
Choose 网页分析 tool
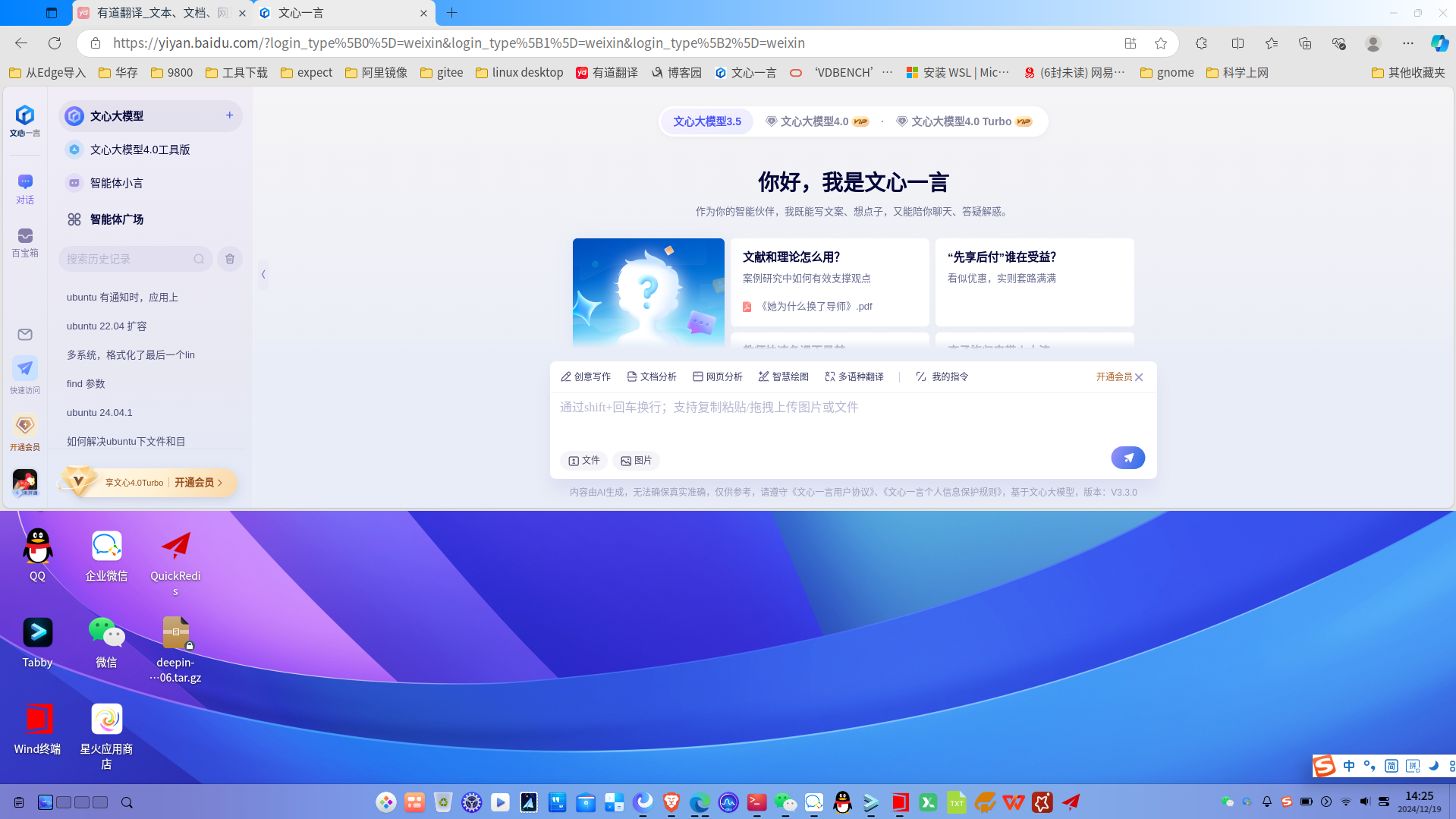coord(718,376)
